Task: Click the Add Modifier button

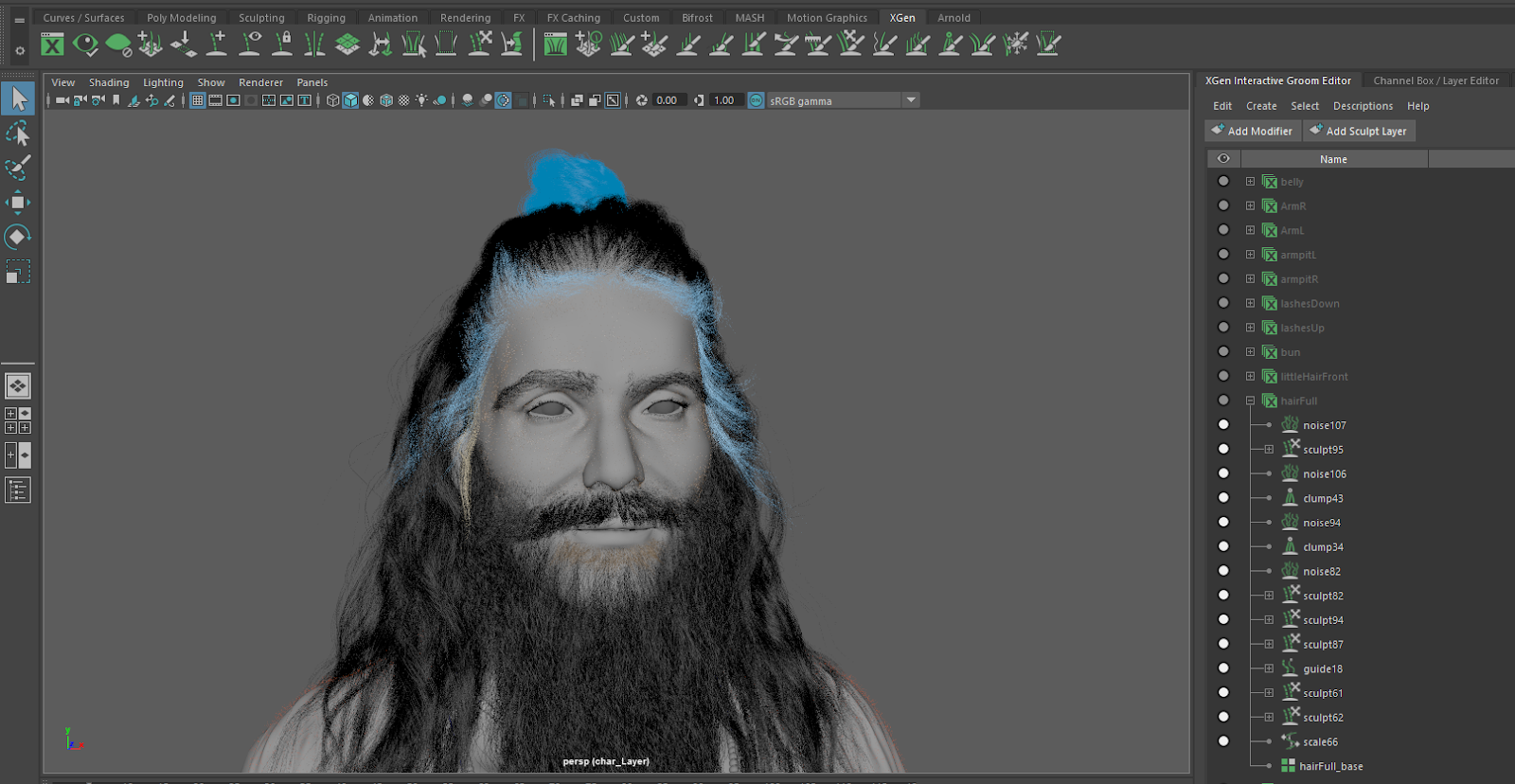Action: point(1252,132)
